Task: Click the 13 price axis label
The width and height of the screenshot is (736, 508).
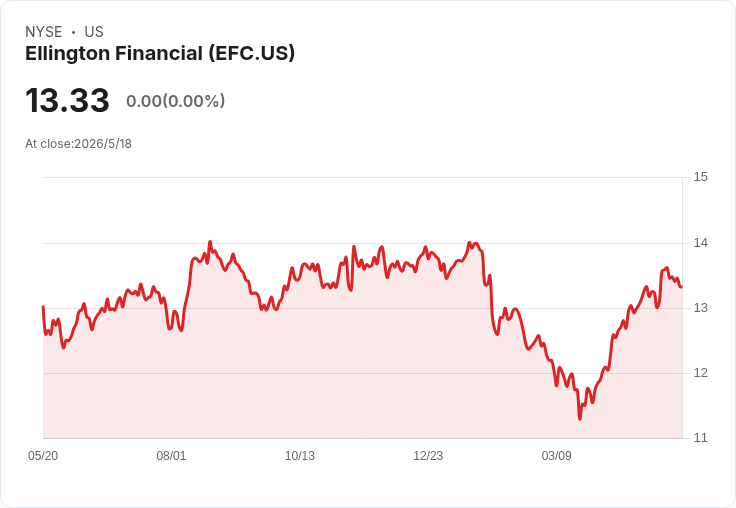Action: coord(700,308)
